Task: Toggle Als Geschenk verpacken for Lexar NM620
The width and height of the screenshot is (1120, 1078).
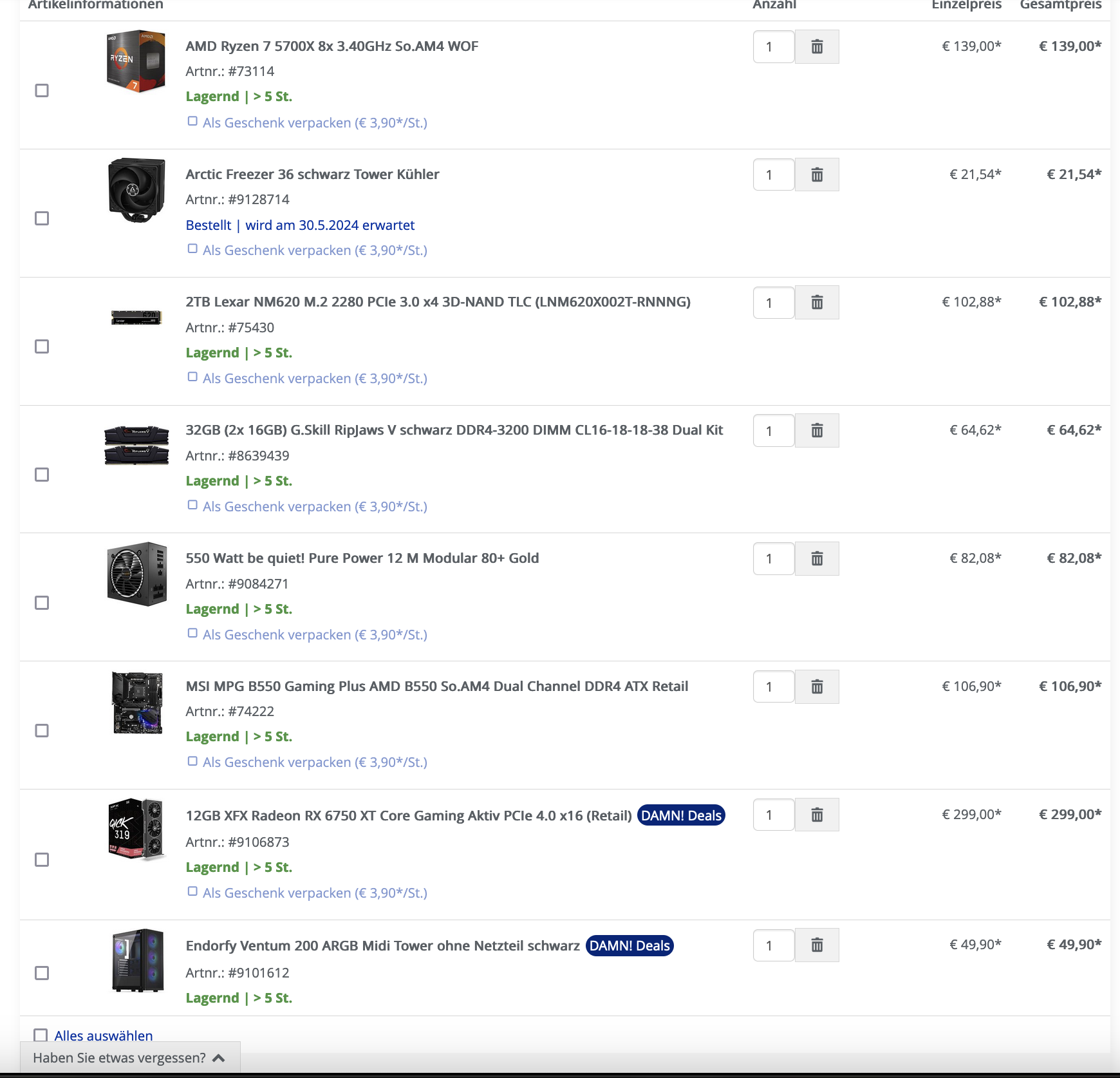Action: pos(192,377)
